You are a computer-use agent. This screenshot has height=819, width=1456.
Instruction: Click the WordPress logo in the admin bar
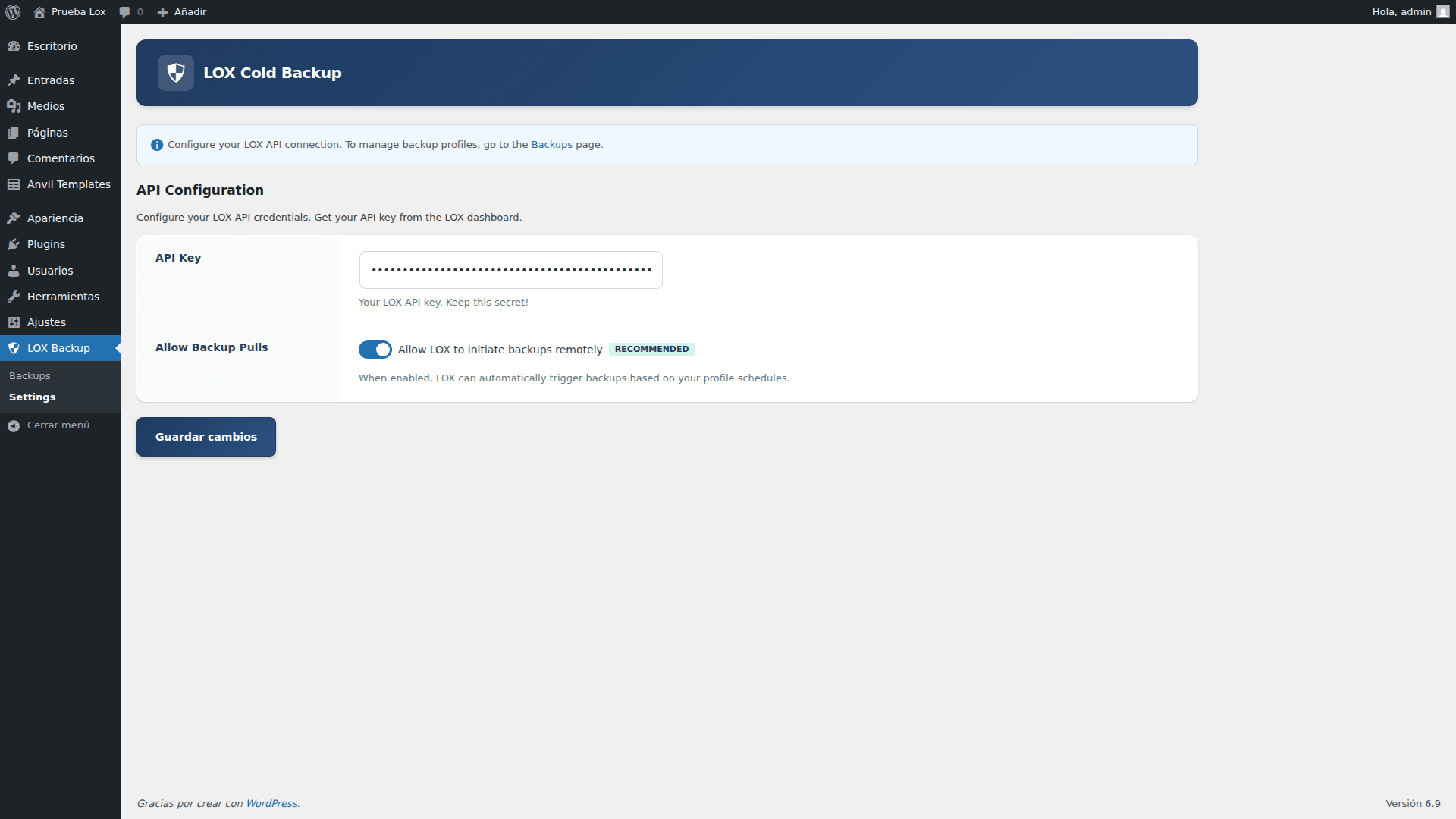13,11
